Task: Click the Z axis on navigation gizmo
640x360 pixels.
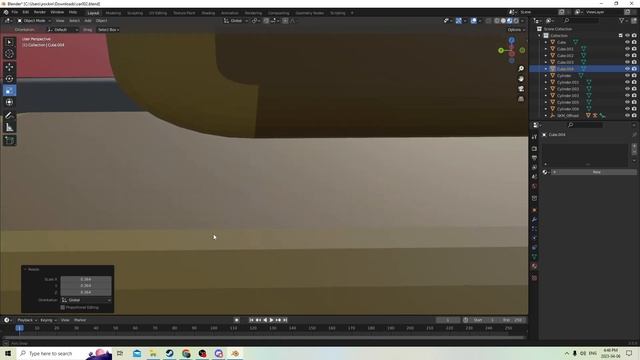Action: [x=511, y=40]
